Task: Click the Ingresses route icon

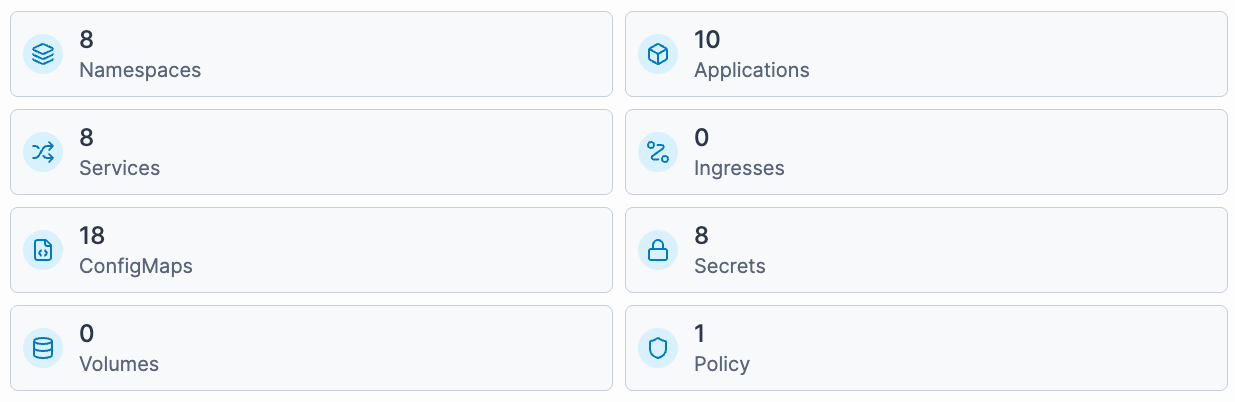Action: pos(658,152)
